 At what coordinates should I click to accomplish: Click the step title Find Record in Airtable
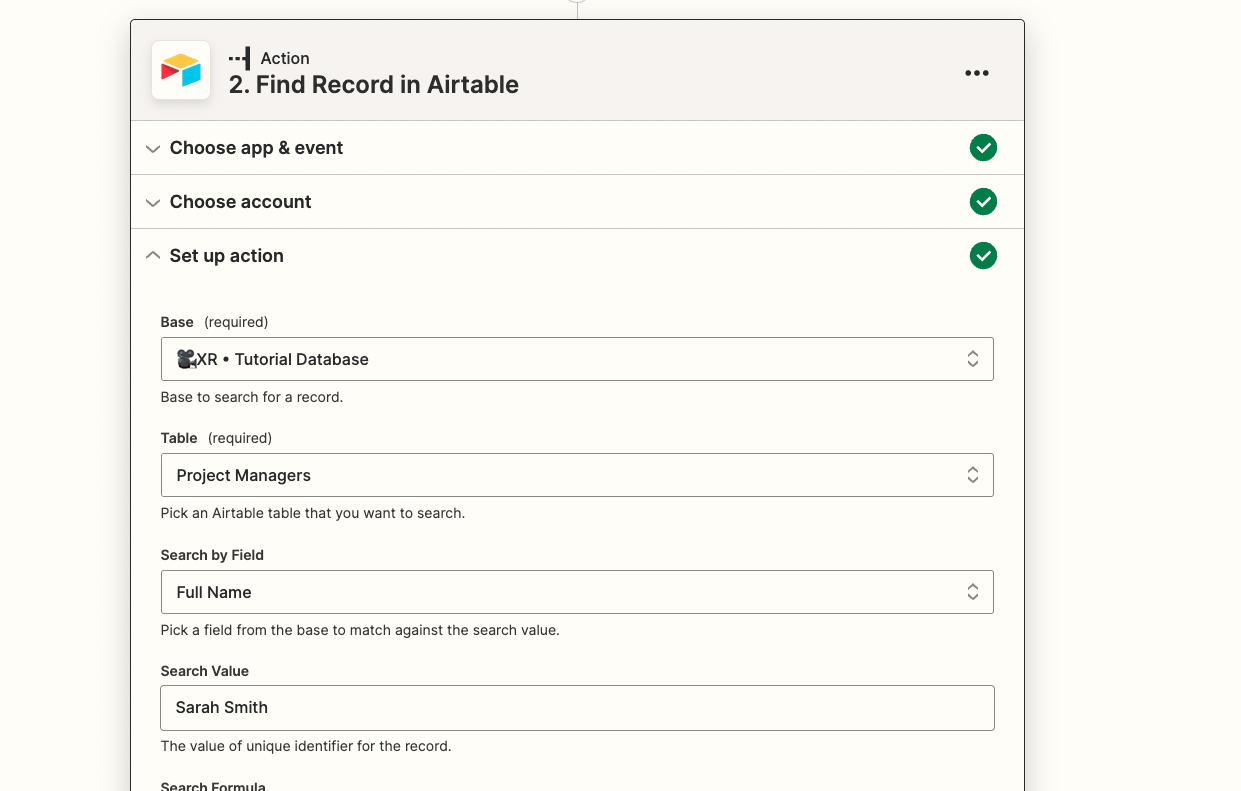[374, 85]
